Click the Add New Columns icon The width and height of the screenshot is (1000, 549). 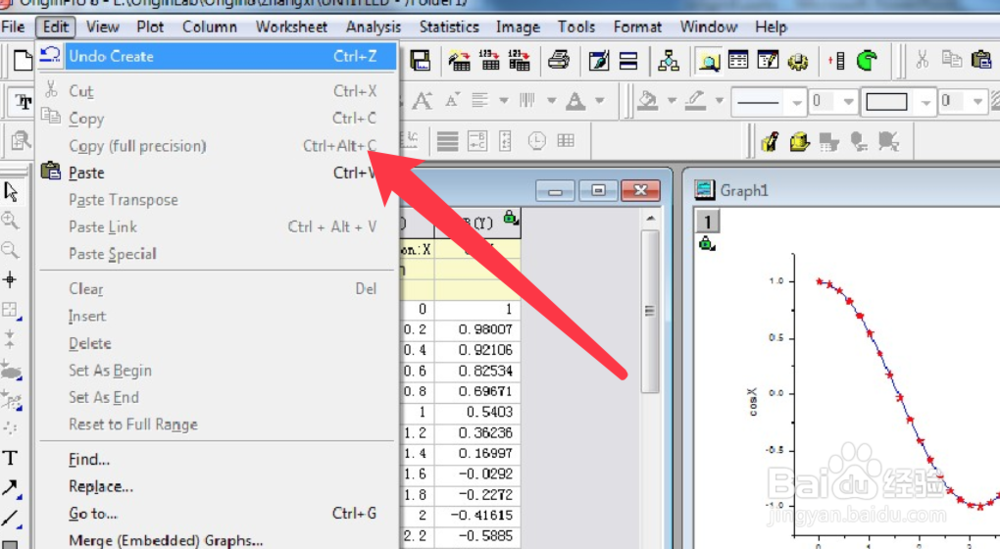coord(837,61)
